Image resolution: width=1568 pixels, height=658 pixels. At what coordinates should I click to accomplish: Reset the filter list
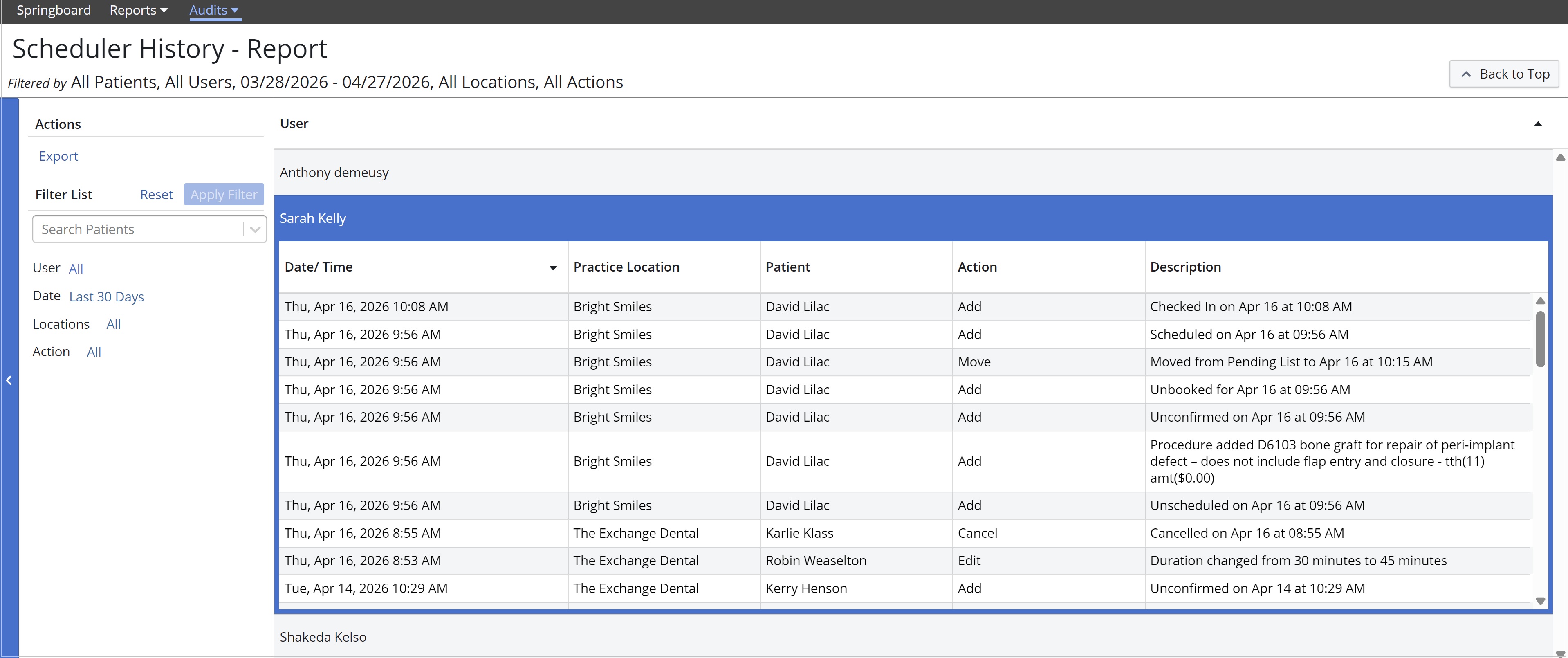click(x=157, y=195)
